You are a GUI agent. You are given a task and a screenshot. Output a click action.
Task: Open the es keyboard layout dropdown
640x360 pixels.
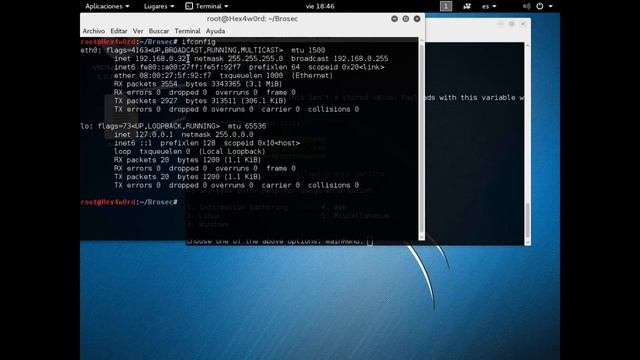tap(489, 6)
